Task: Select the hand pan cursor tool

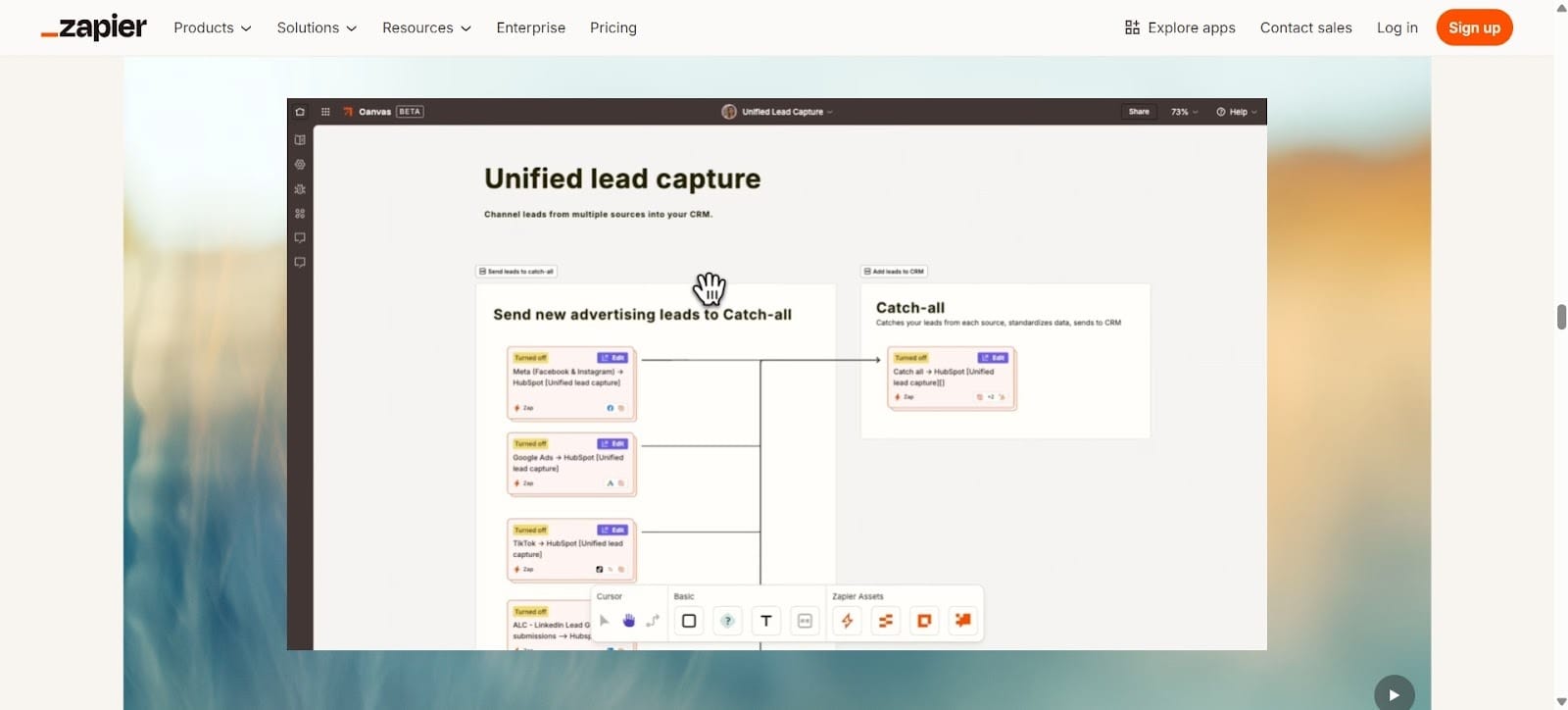Action: (x=629, y=621)
